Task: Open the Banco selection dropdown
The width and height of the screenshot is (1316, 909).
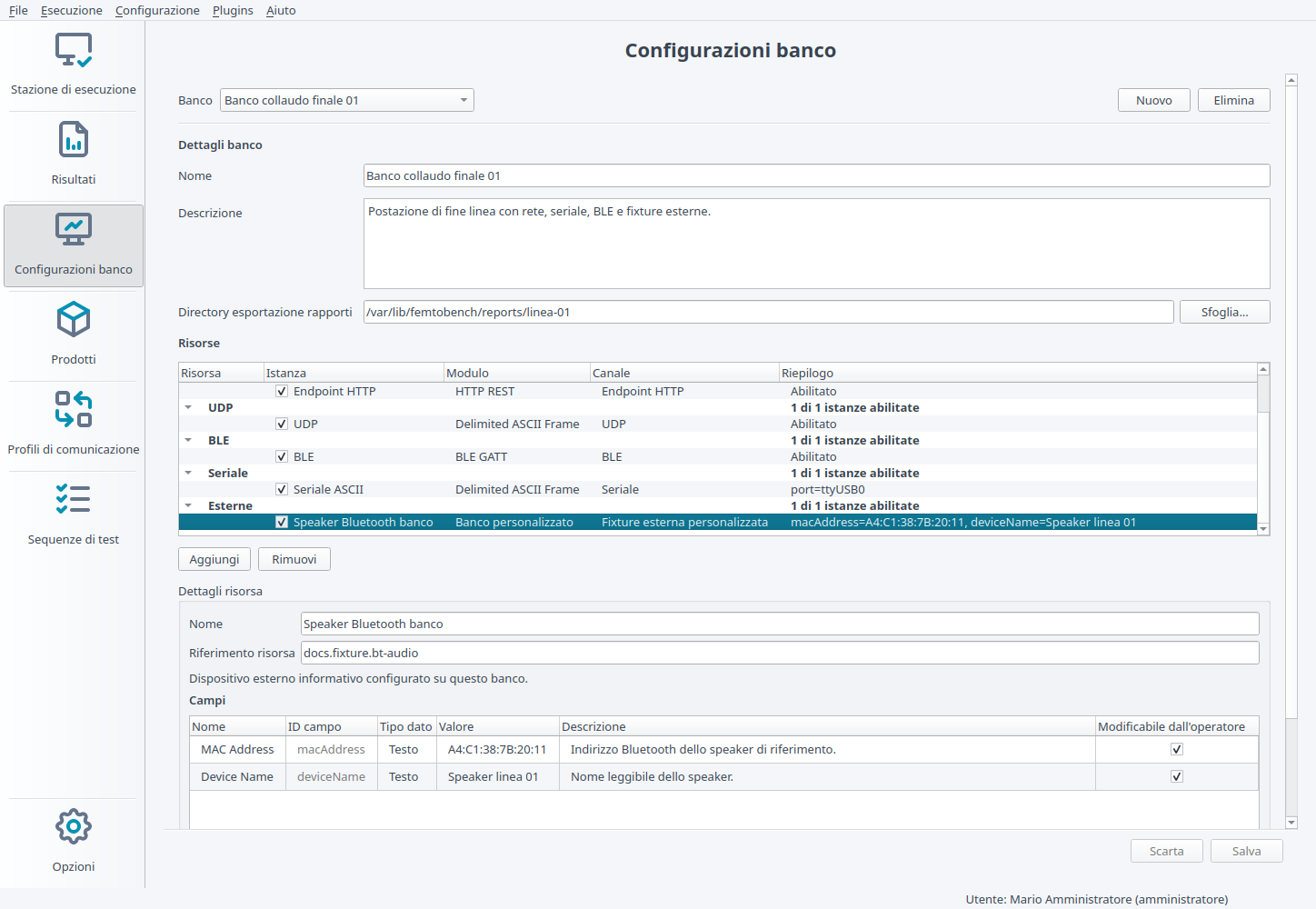Action: [x=347, y=100]
